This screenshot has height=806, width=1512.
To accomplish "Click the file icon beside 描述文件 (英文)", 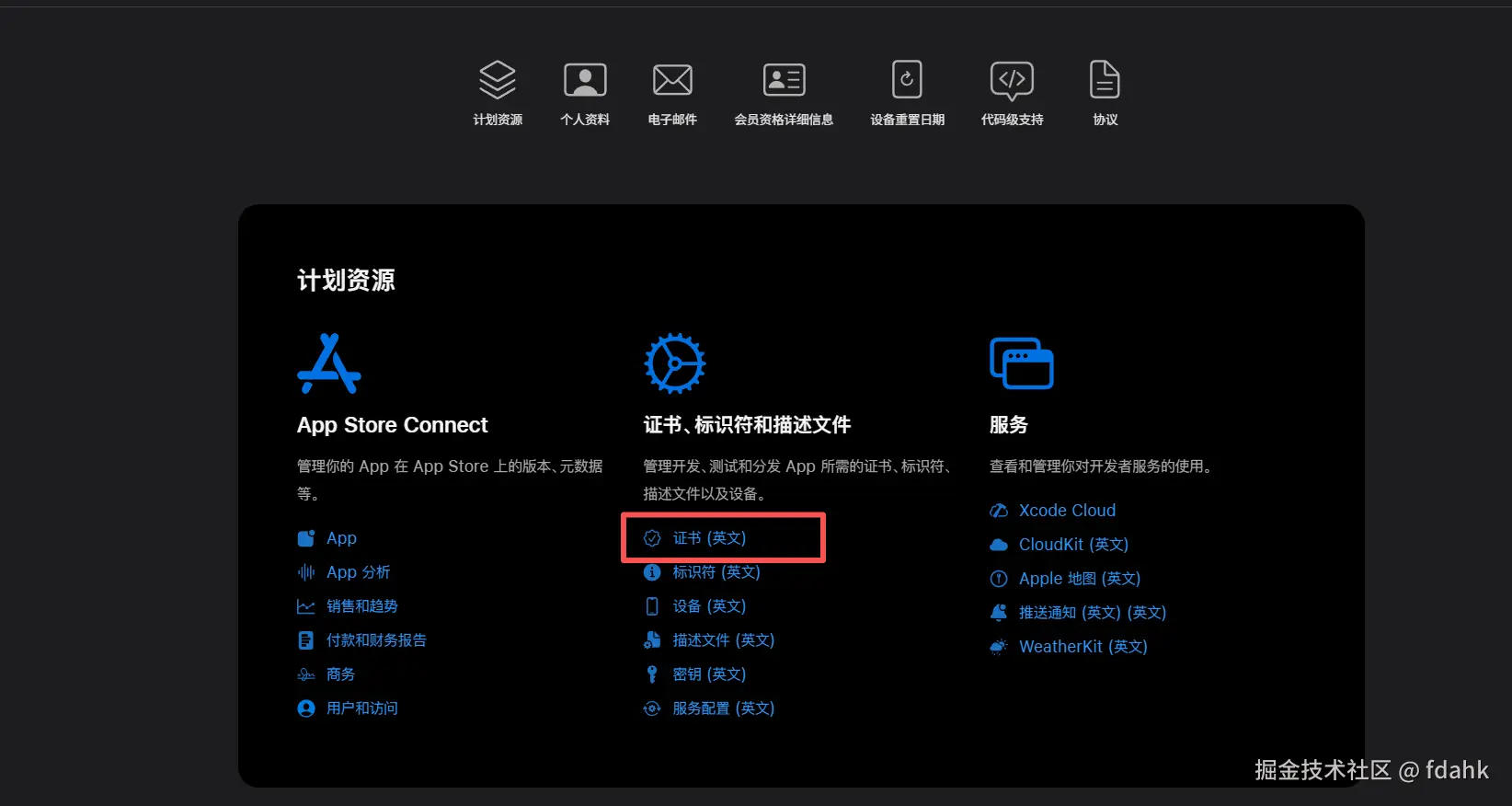I will (x=652, y=640).
